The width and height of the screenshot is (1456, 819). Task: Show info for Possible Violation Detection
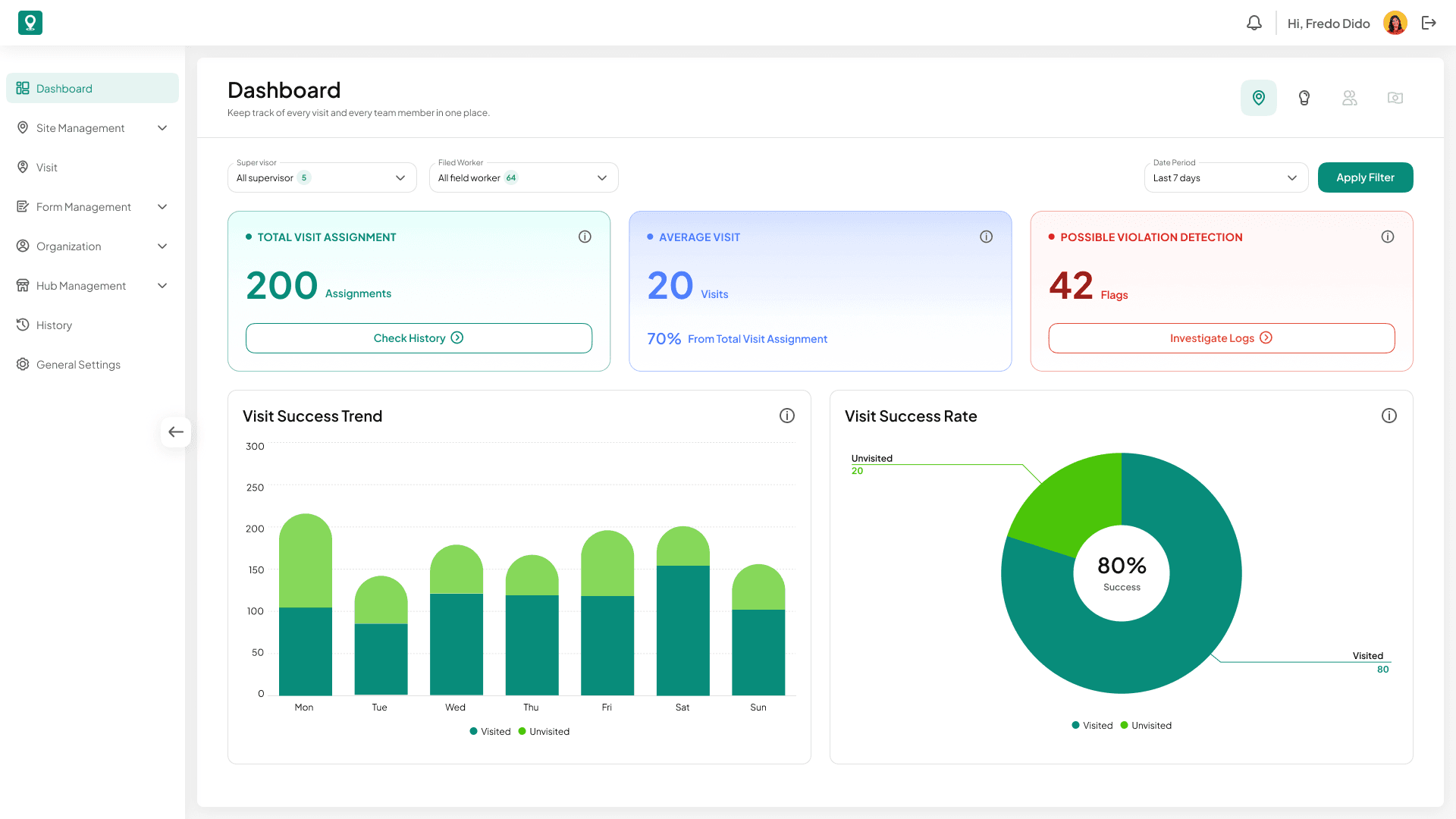pos(1388,237)
